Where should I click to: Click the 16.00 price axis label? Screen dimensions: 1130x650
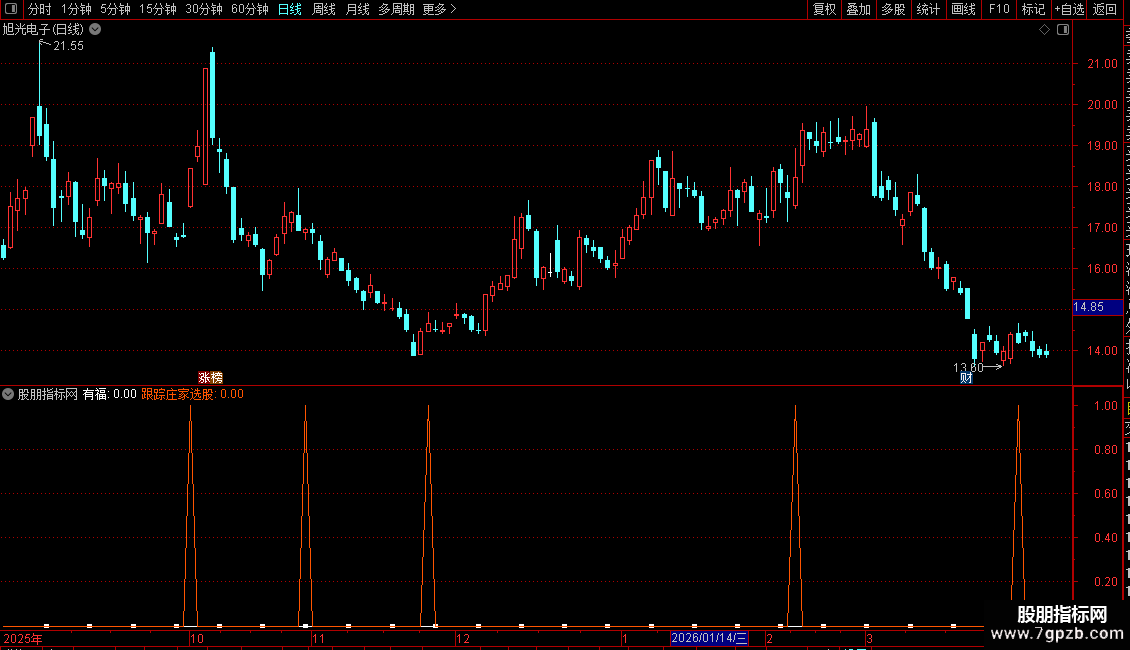(1103, 269)
